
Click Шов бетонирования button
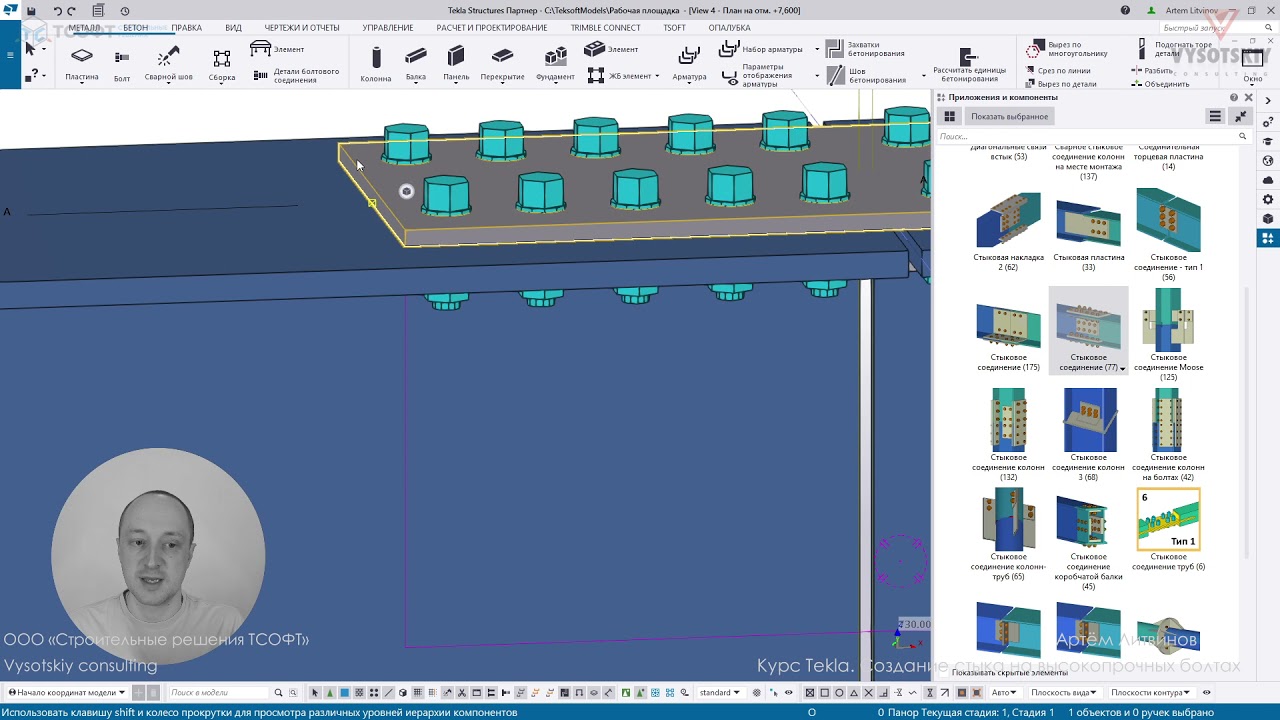click(866, 75)
